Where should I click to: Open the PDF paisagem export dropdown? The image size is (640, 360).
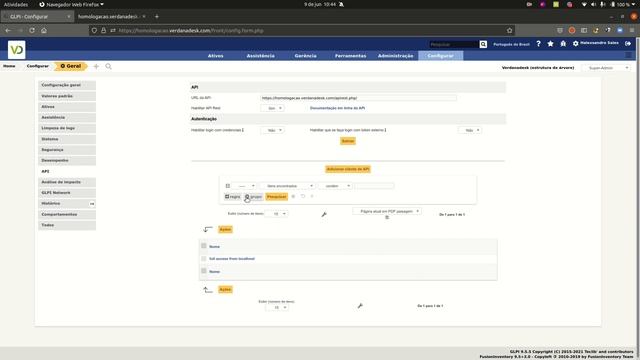(387, 211)
